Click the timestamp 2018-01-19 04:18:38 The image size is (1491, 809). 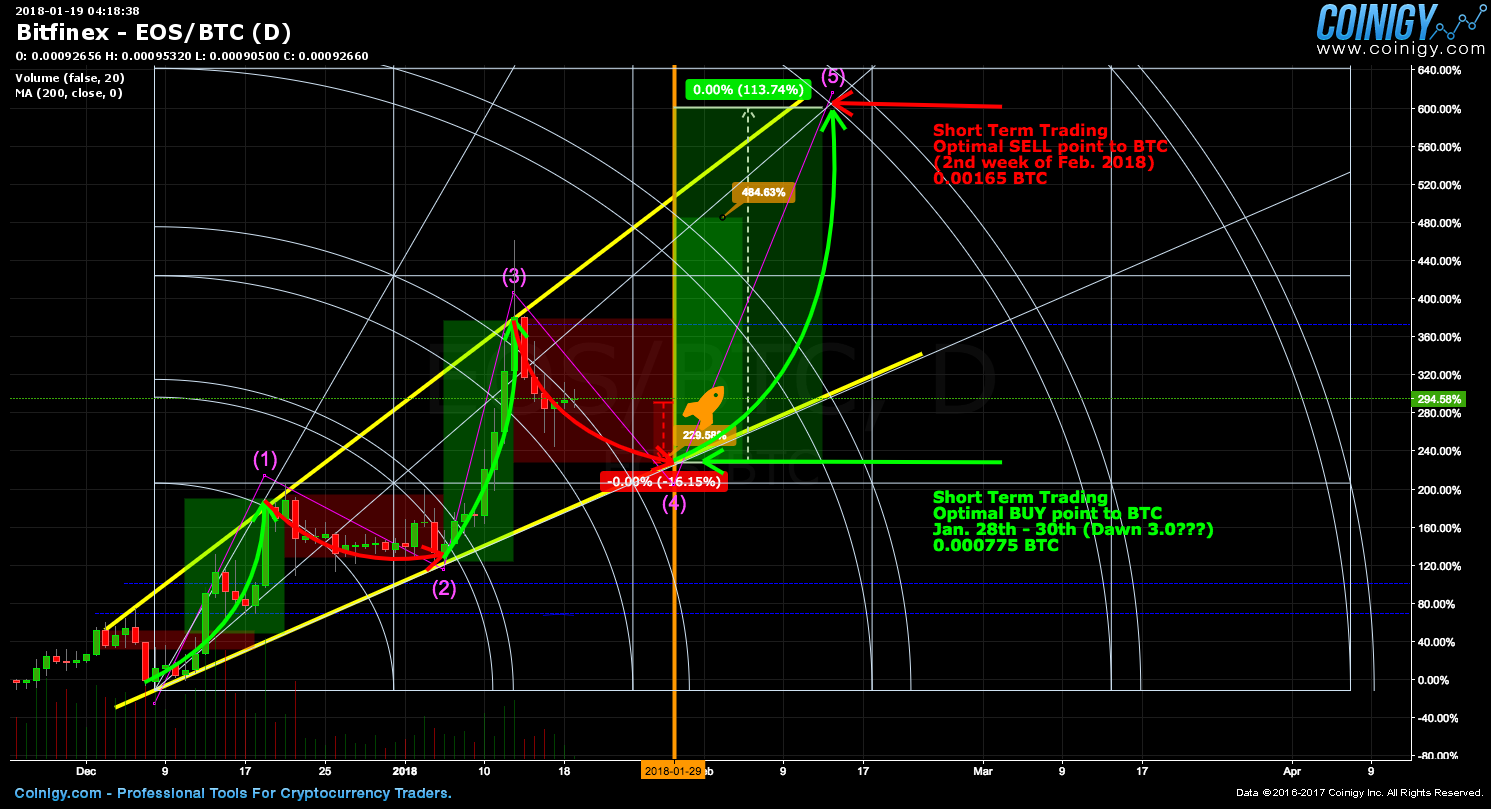click(x=77, y=10)
